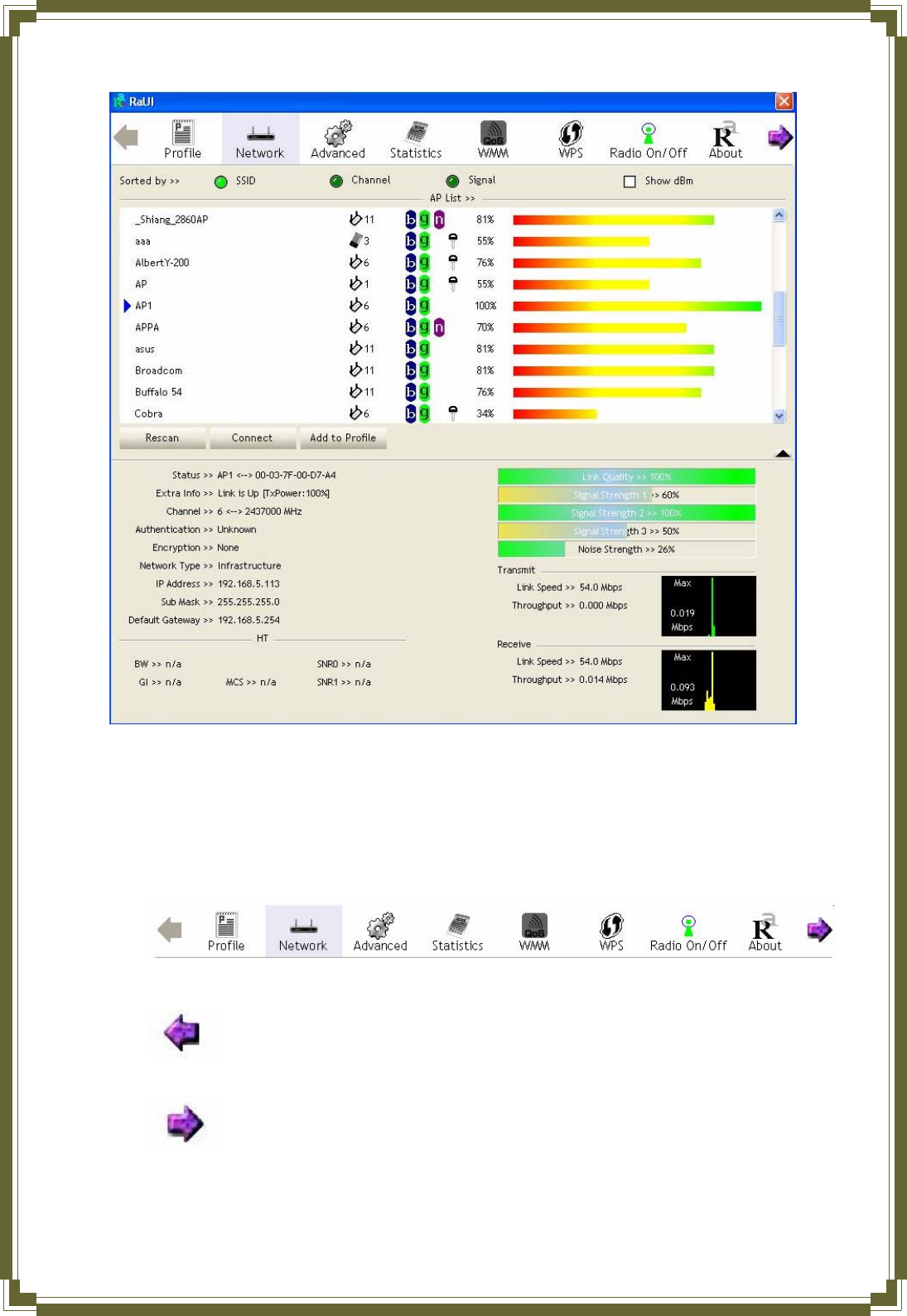Click the lock icon on the aaa row
The height and width of the screenshot is (1316, 907).
coord(453,241)
